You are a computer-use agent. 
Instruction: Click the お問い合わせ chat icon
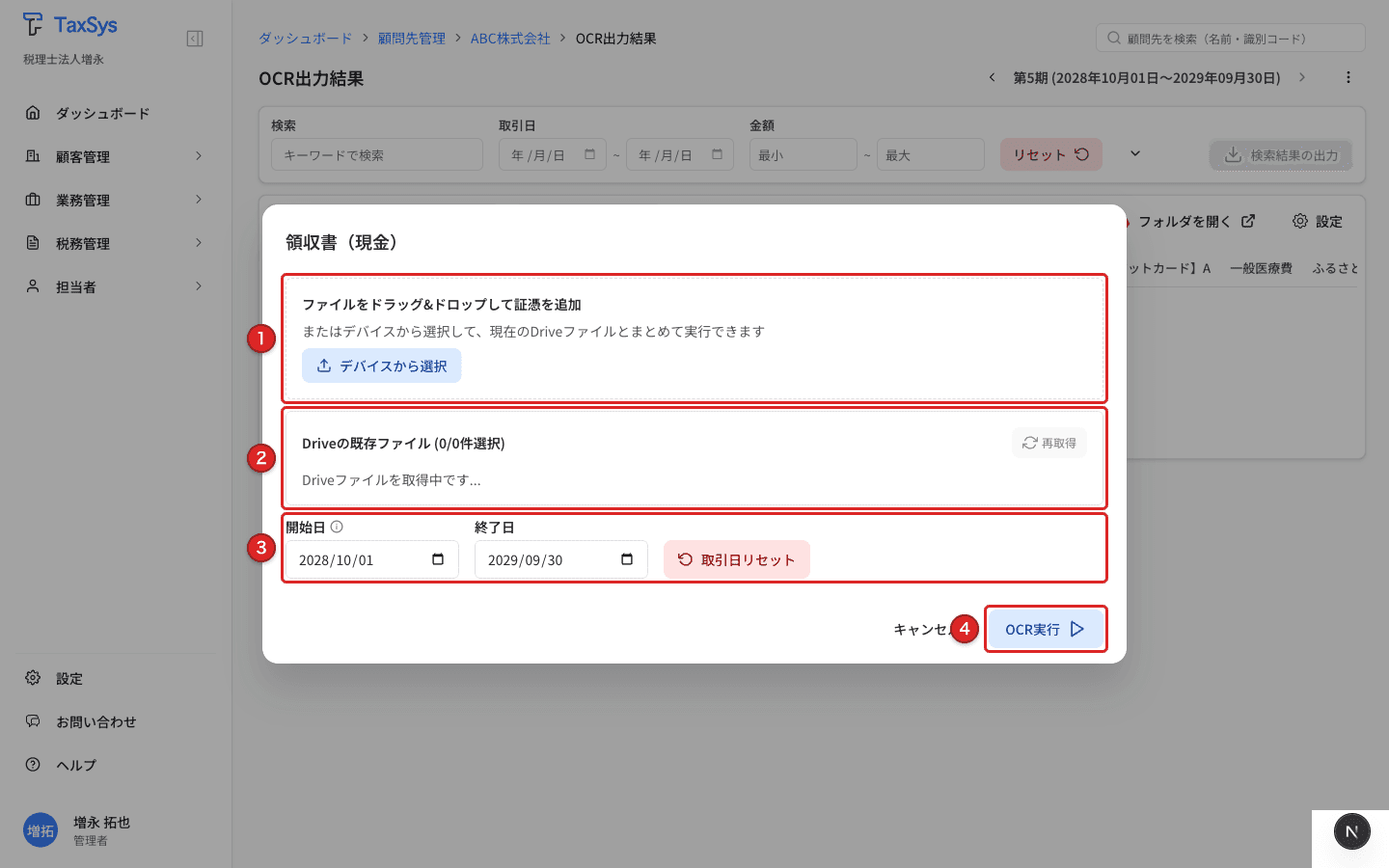(x=33, y=721)
